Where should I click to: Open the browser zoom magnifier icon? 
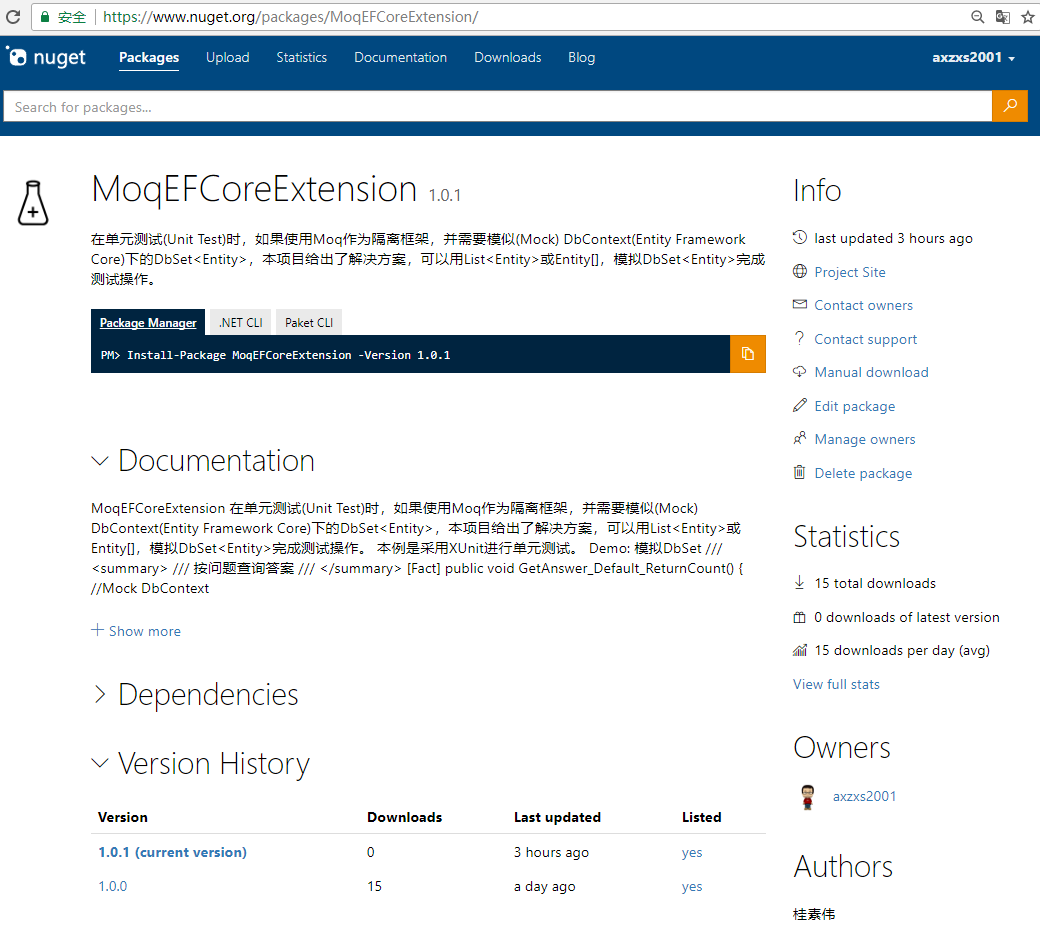[977, 17]
